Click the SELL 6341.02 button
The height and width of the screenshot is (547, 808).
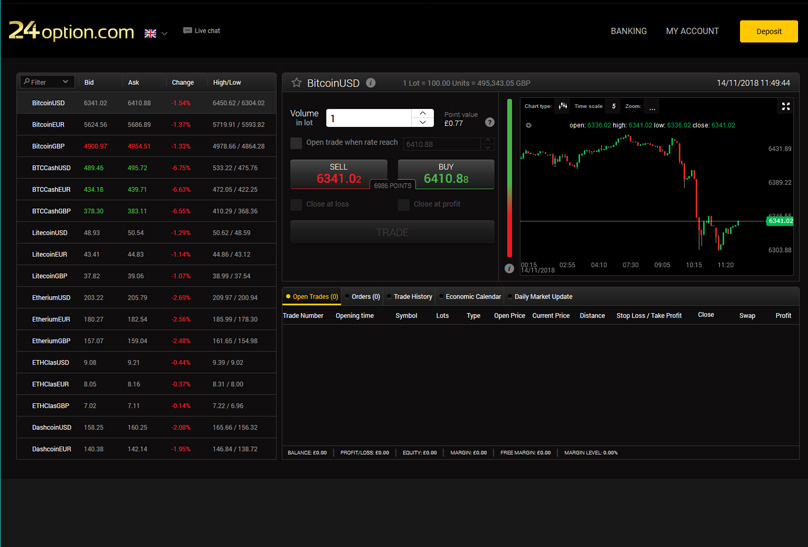point(339,174)
